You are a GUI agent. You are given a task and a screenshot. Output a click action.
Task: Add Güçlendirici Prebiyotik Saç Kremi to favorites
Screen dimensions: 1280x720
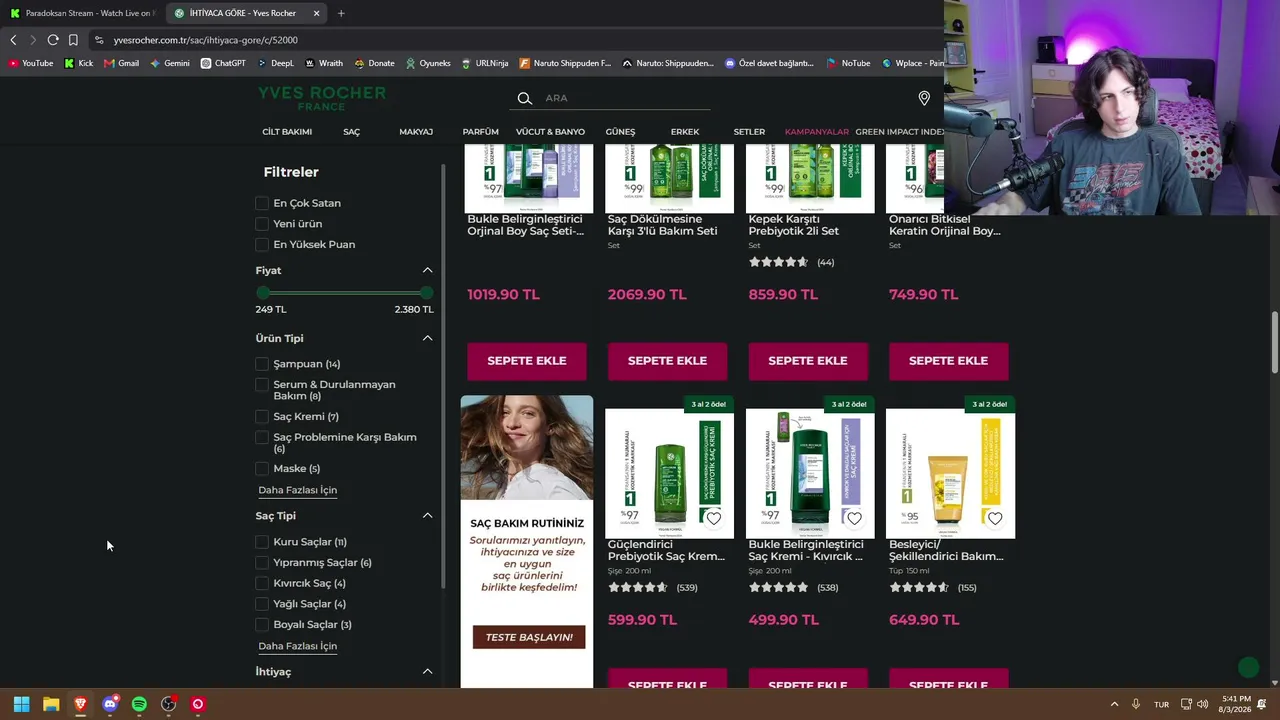(x=713, y=518)
